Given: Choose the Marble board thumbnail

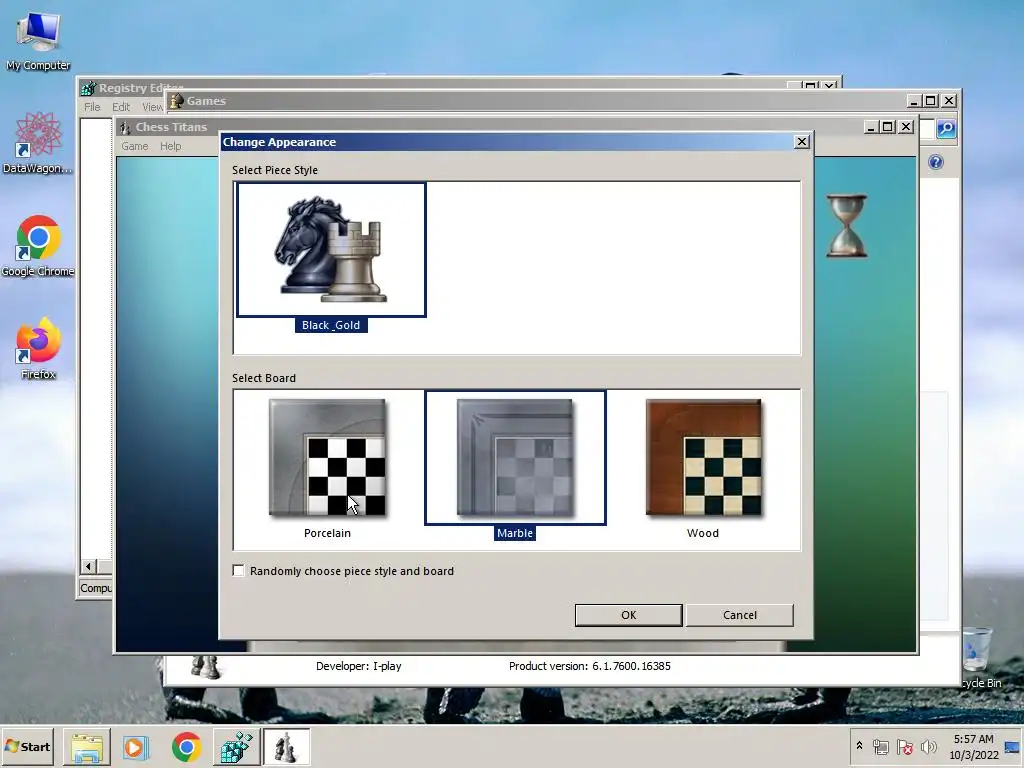Looking at the screenshot, I should click(x=515, y=458).
